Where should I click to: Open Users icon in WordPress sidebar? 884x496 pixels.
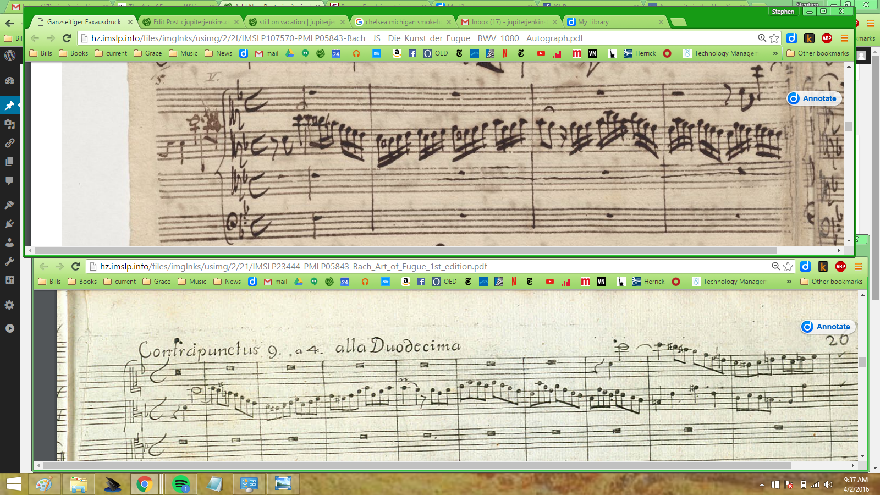coord(10,243)
